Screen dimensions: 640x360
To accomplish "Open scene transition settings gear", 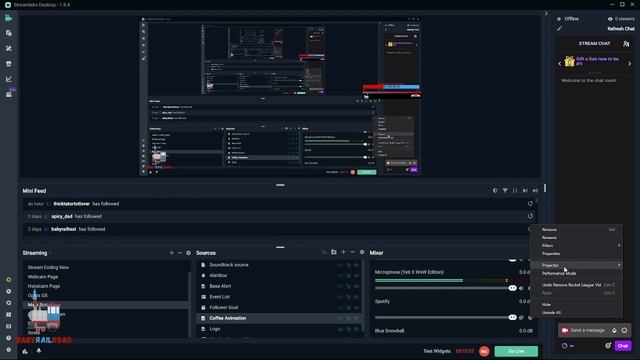I will coord(188,253).
